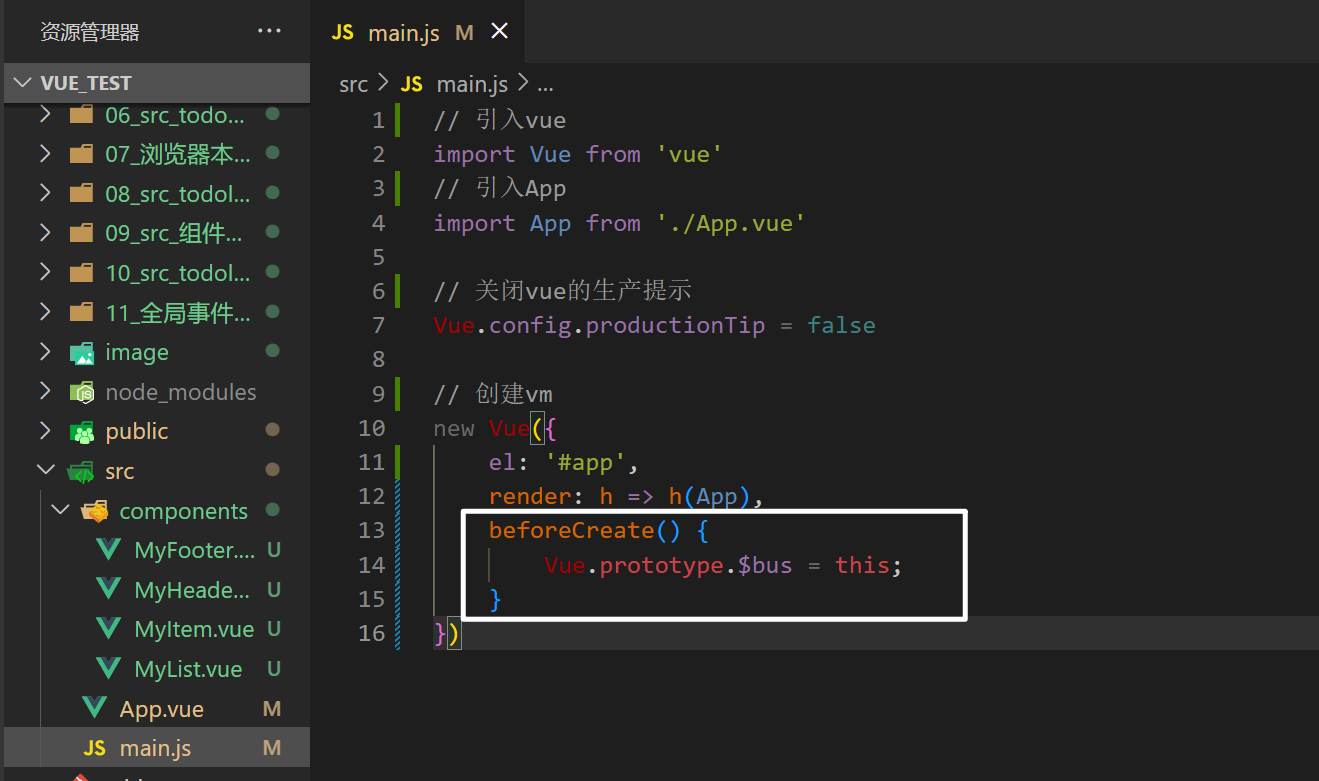Image resolution: width=1319 pixels, height=781 pixels.
Task: Collapse the components folder chevron
Action: tap(60, 511)
